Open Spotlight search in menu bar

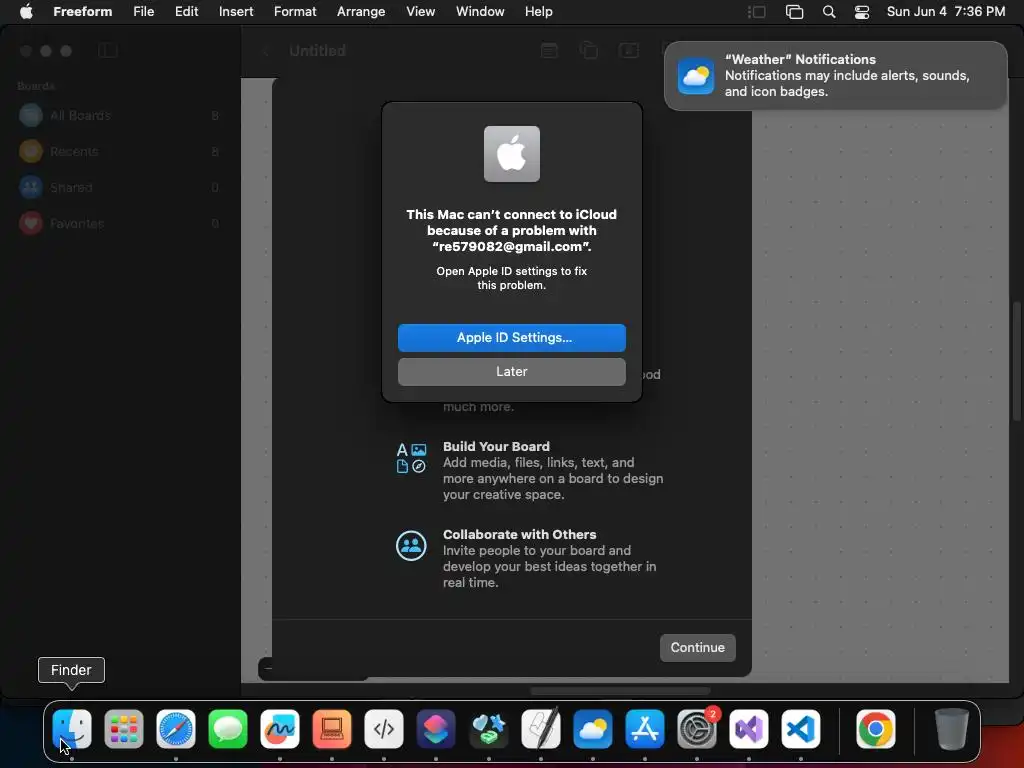pos(829,12)
